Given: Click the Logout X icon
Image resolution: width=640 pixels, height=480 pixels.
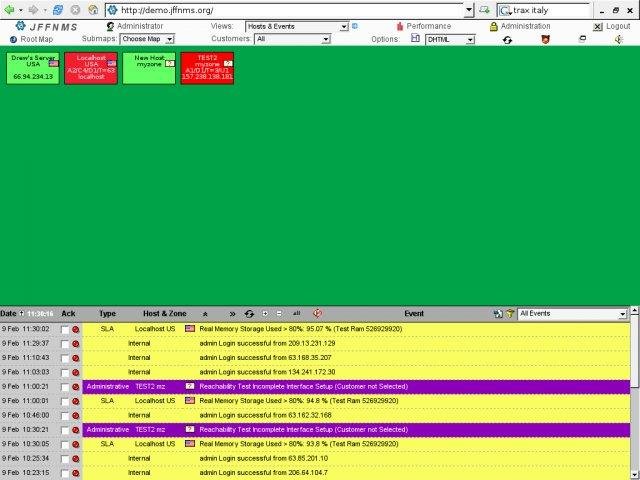Looking at the screenshot, I should coord(598,27).
